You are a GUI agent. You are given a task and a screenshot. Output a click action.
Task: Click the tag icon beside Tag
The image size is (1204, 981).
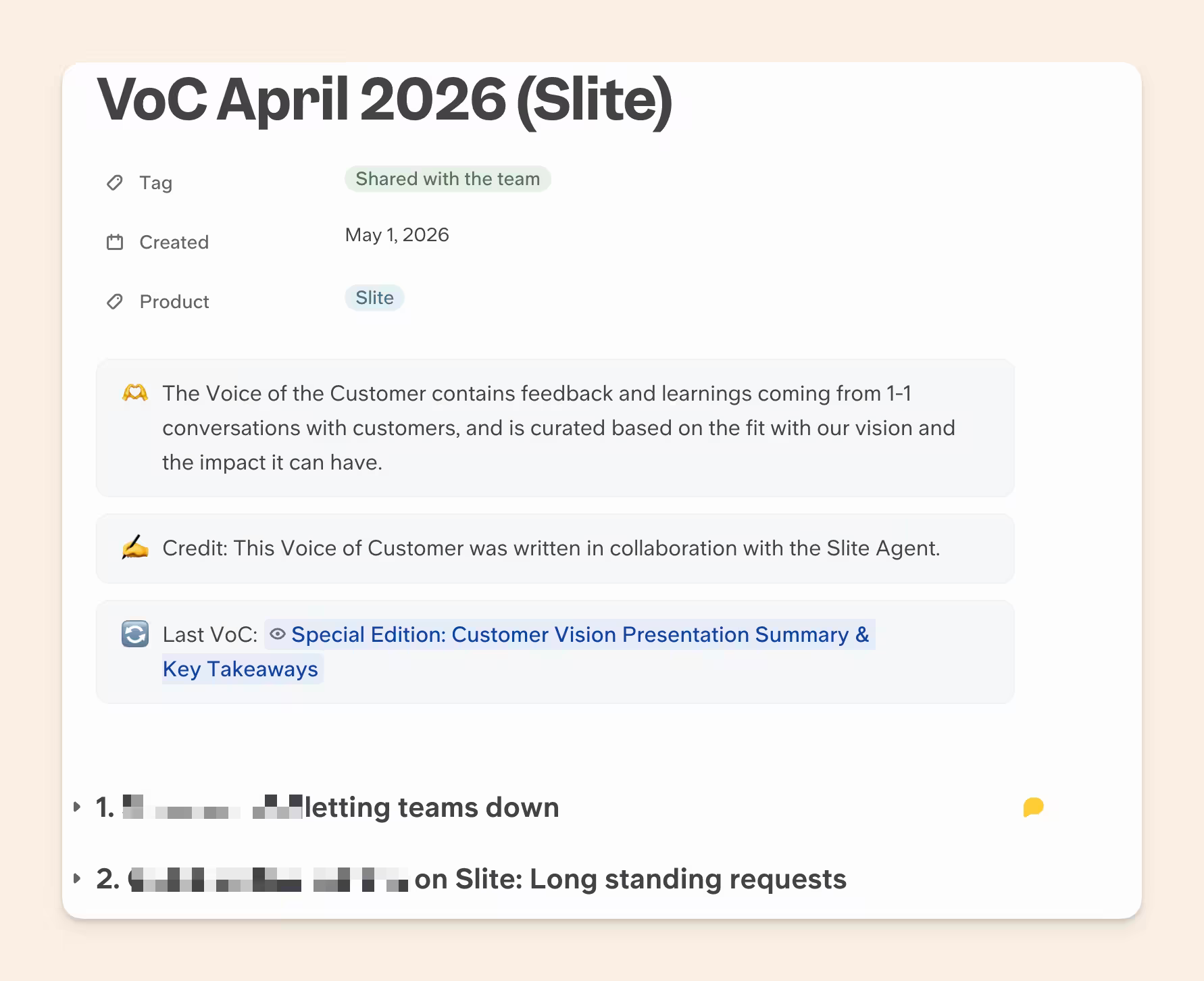click(115, 182)
